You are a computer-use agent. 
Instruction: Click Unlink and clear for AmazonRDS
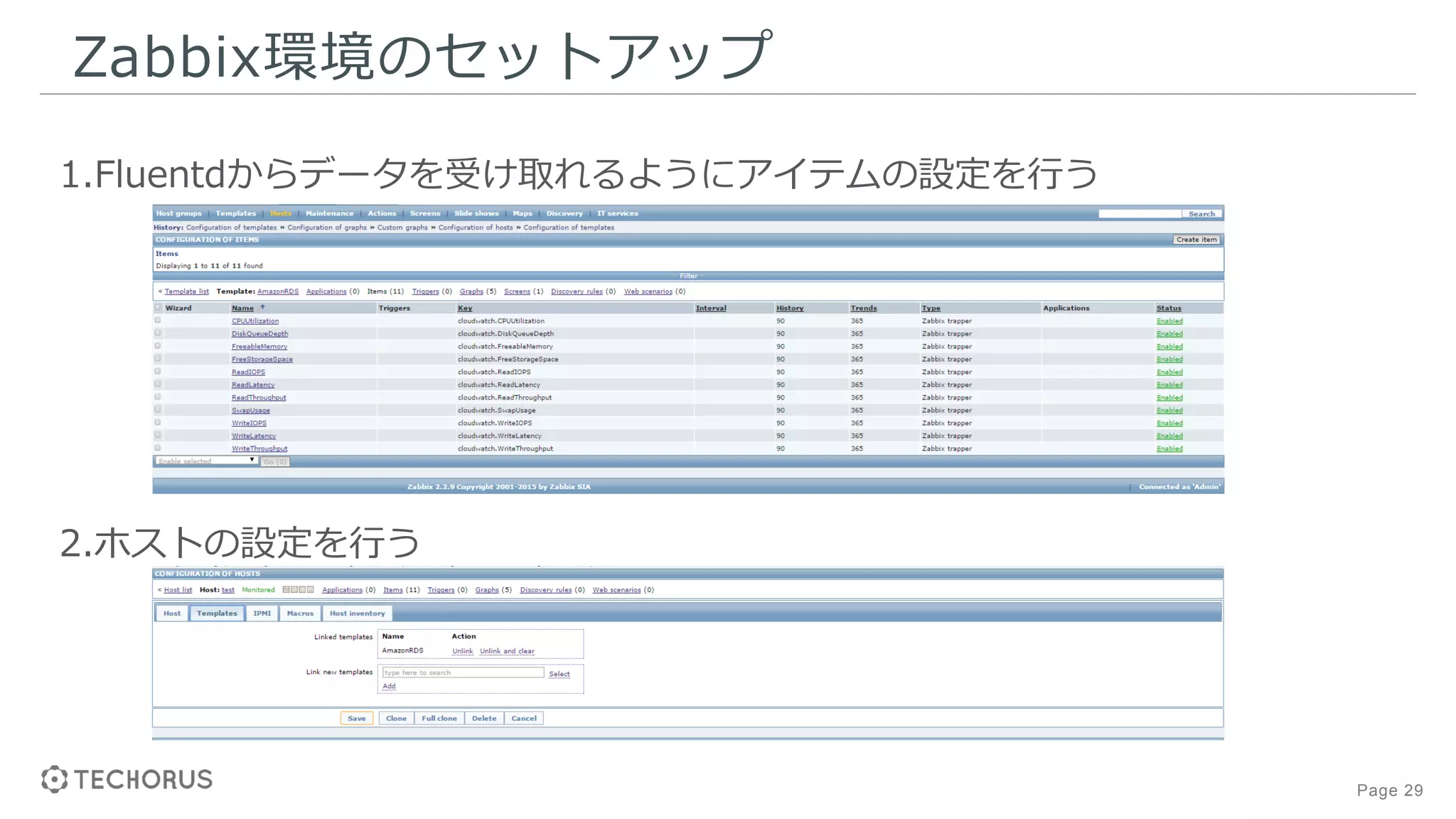(507, 651)
